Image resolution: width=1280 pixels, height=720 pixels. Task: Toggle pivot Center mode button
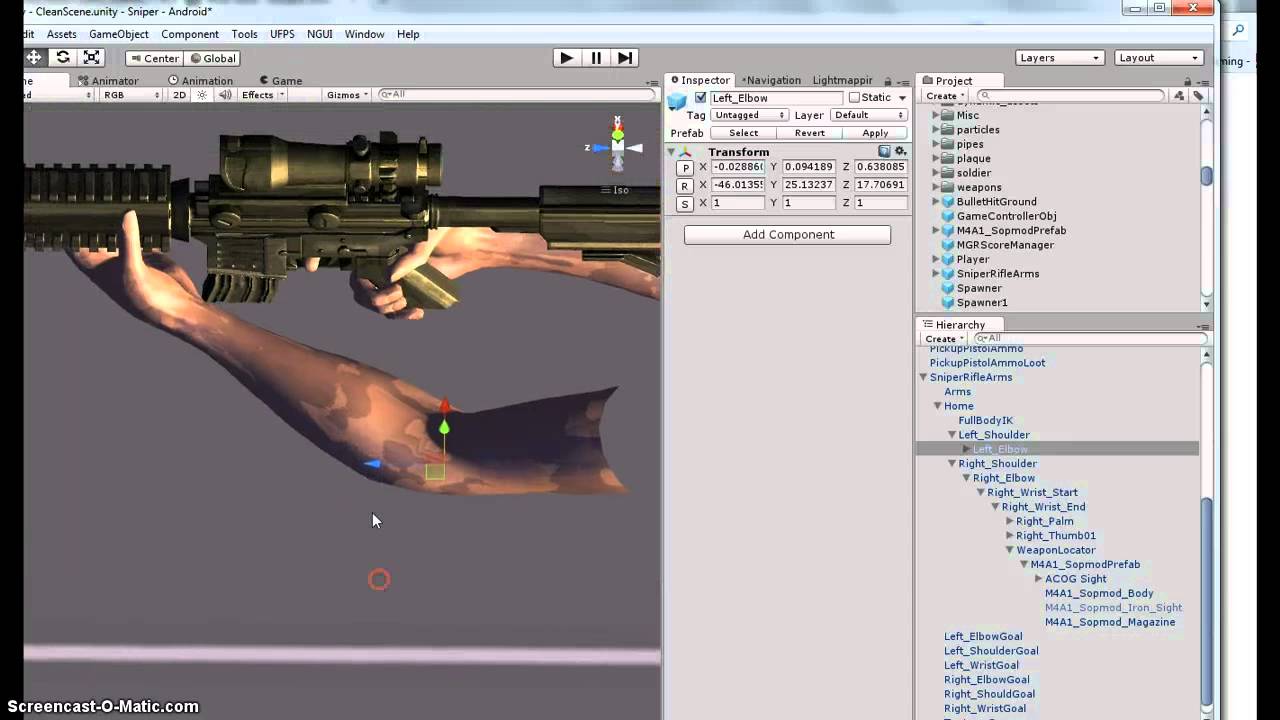(x=153, y=58)
